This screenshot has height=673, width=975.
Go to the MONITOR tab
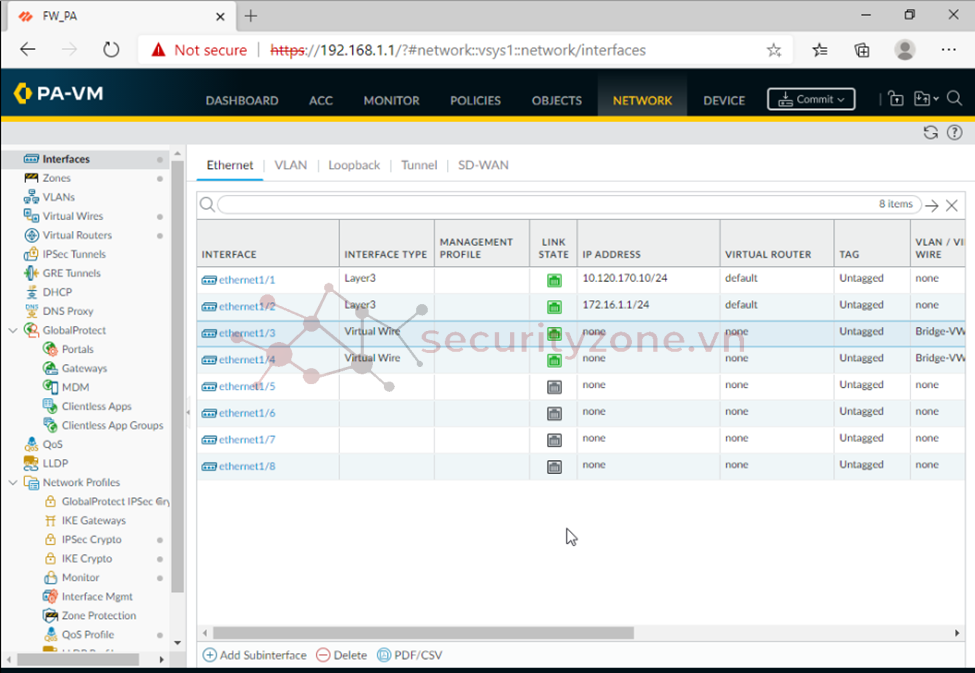point(392,101)
